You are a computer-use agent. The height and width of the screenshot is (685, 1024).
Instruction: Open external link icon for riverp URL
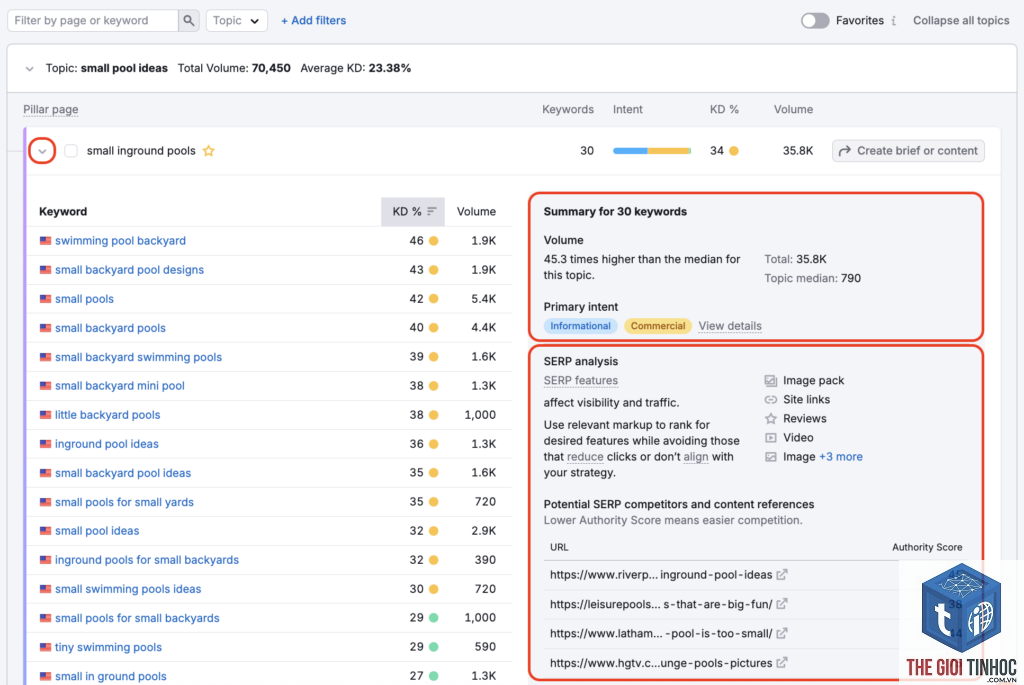(x=782, y=575)
